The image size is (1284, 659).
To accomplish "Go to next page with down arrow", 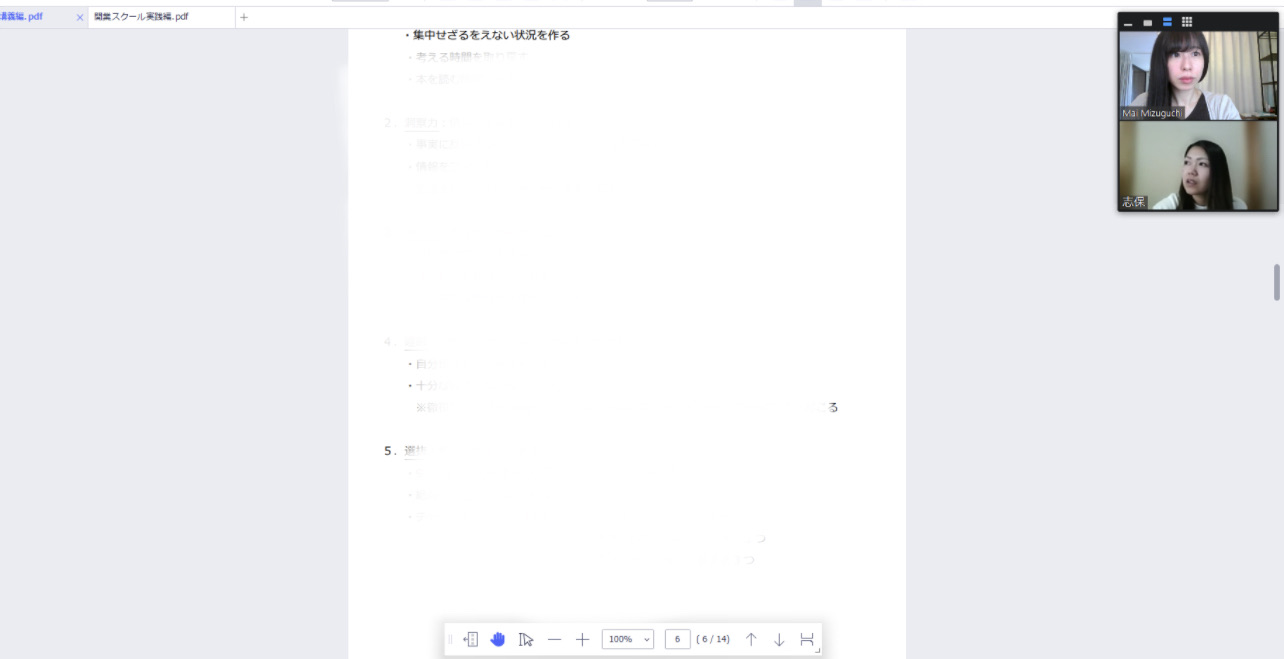I will [x=779, y=639].
